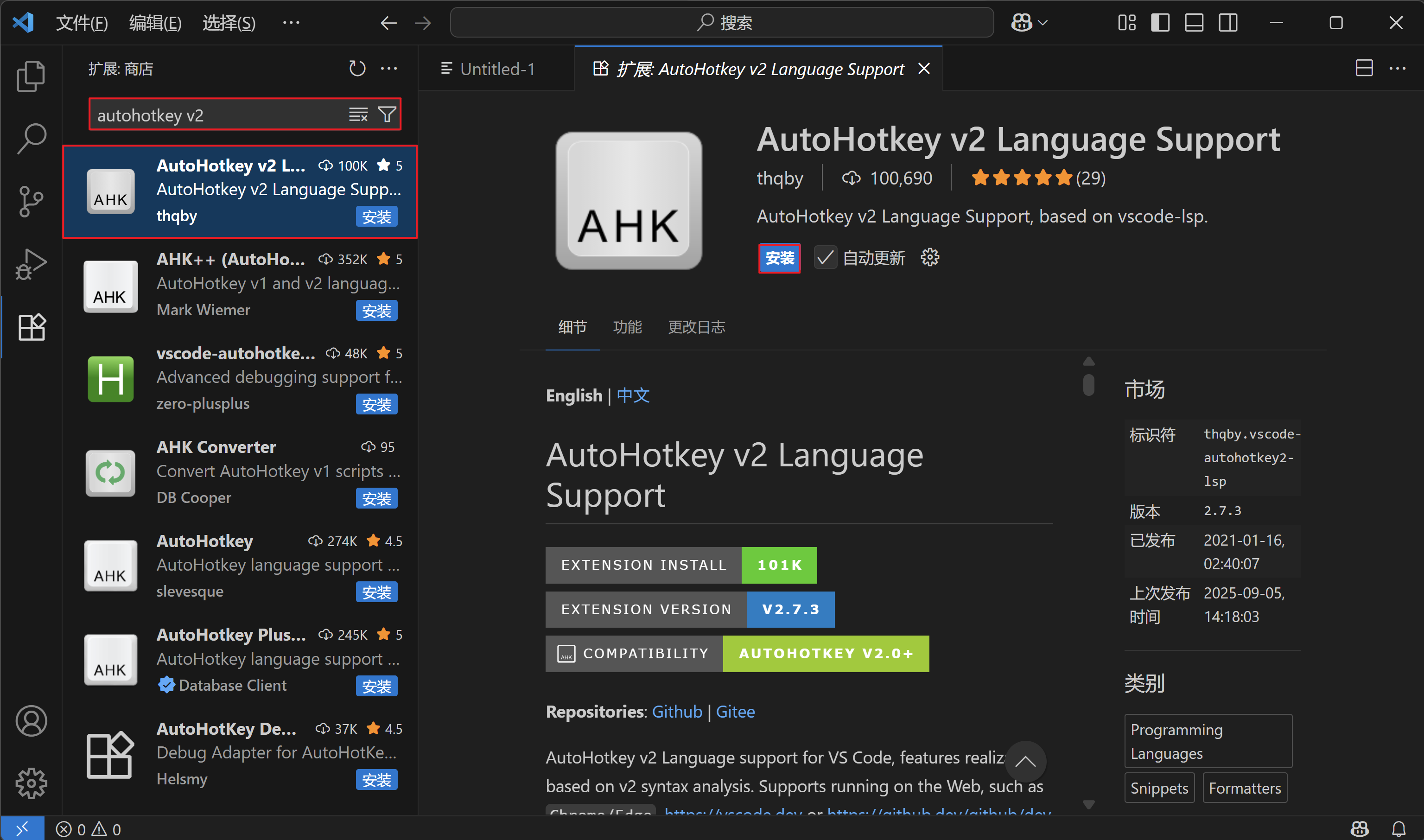Open the errors and warnings status entry
1424x840 pixels.
[x=88, y=829]
